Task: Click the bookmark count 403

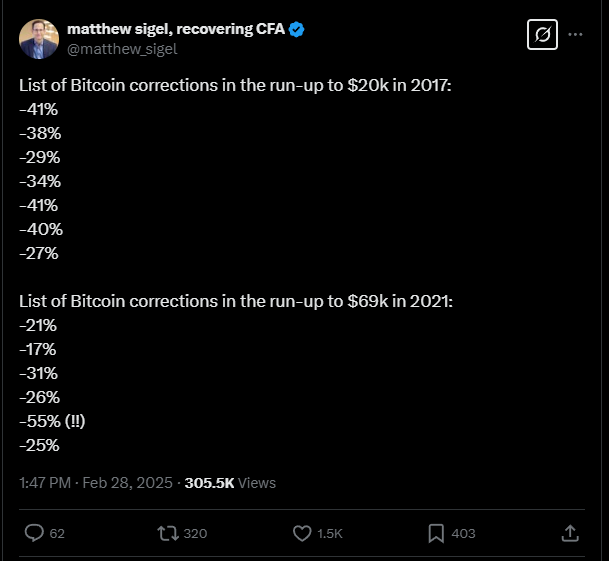Action: (x=463, y=533)
